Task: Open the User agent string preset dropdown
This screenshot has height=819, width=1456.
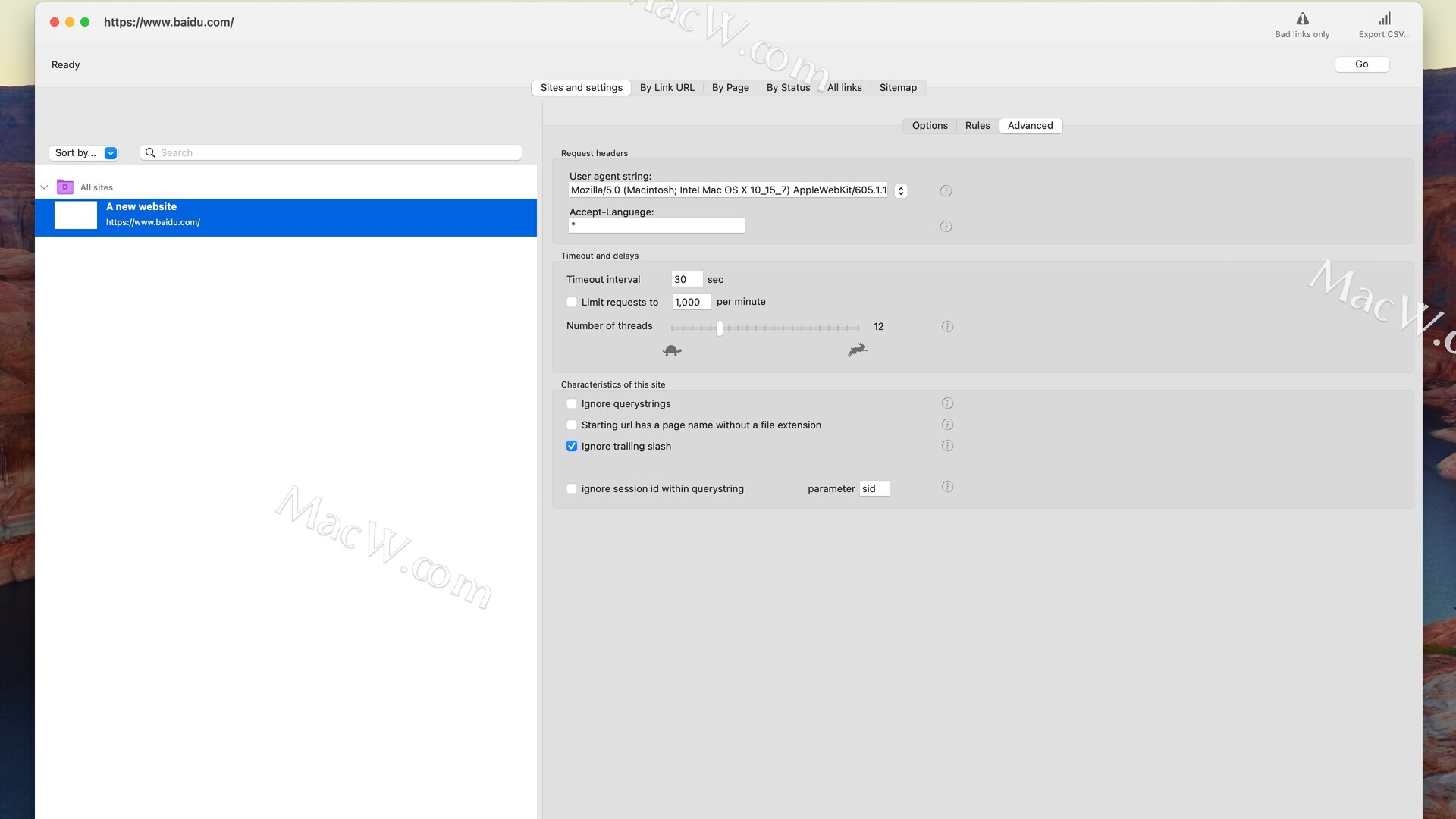Action: (900, 191)
